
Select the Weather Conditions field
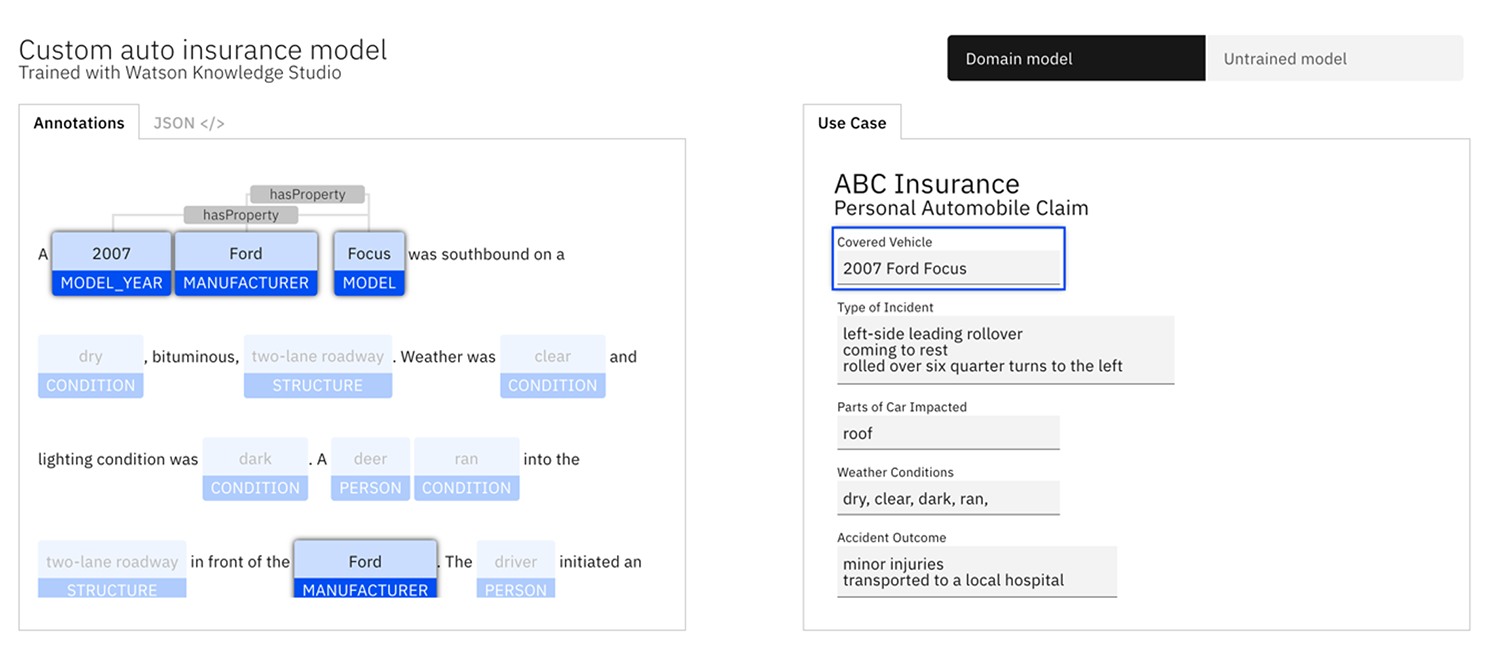tap(948, 498)
